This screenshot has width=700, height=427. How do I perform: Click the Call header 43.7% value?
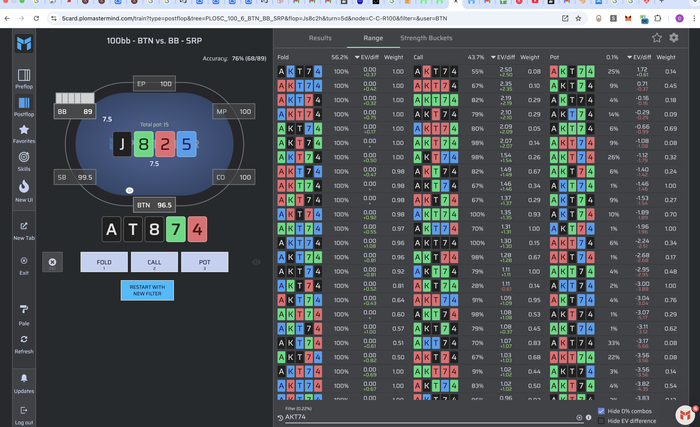[476, 57]
